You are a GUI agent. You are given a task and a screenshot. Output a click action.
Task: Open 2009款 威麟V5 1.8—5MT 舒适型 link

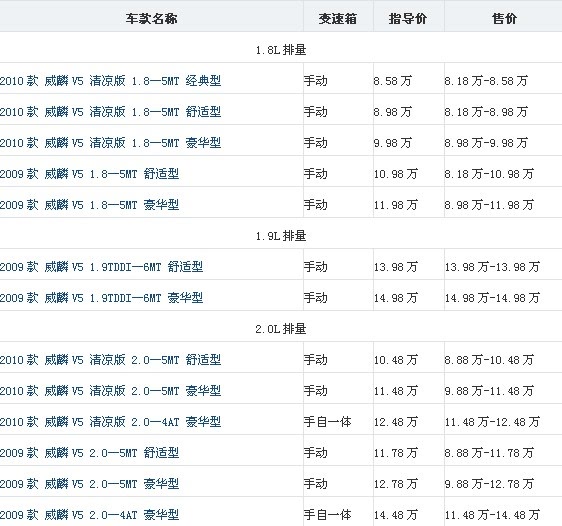[90, 174]
